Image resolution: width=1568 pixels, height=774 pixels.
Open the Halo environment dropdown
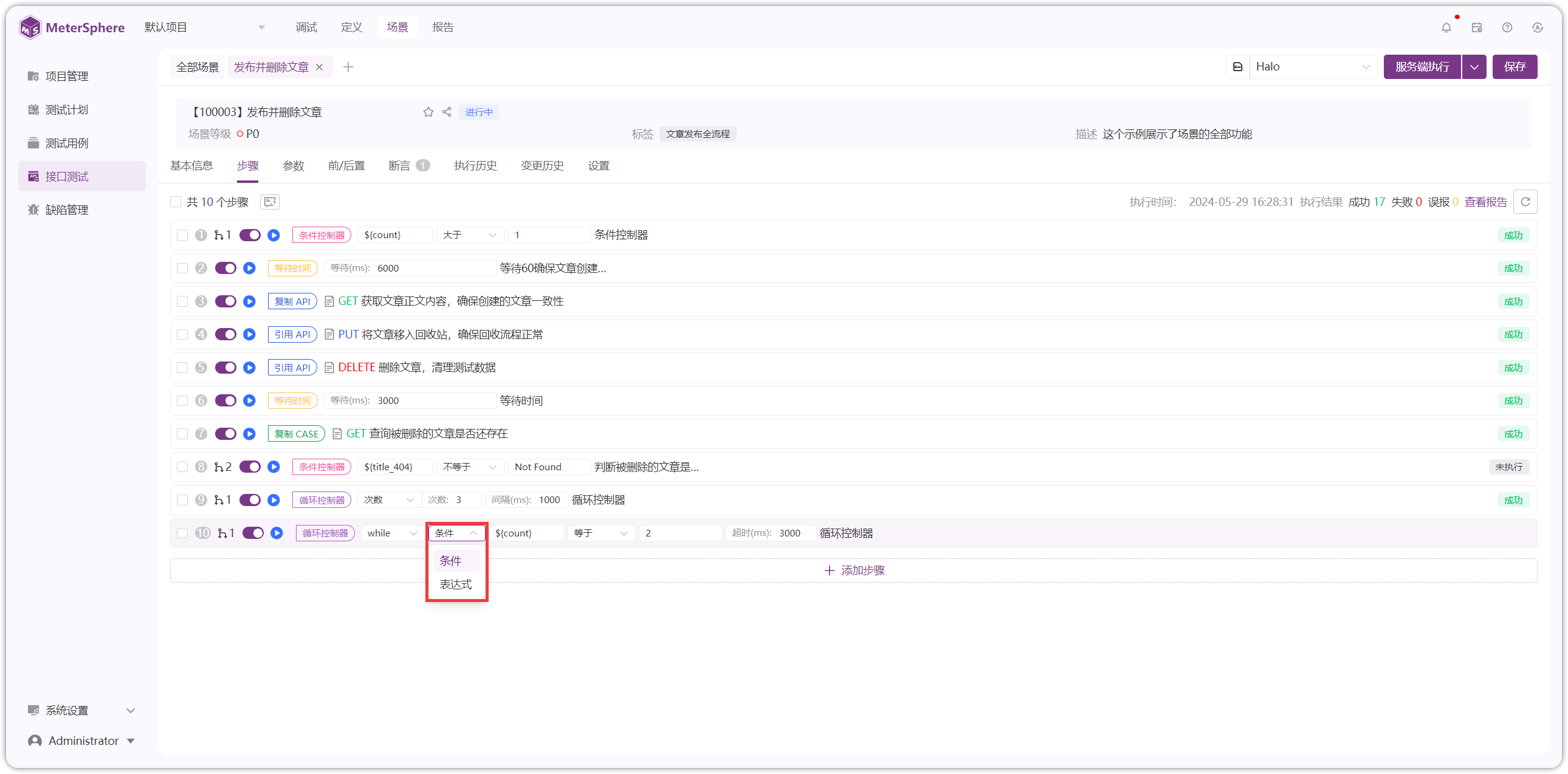pos(1312,67)
